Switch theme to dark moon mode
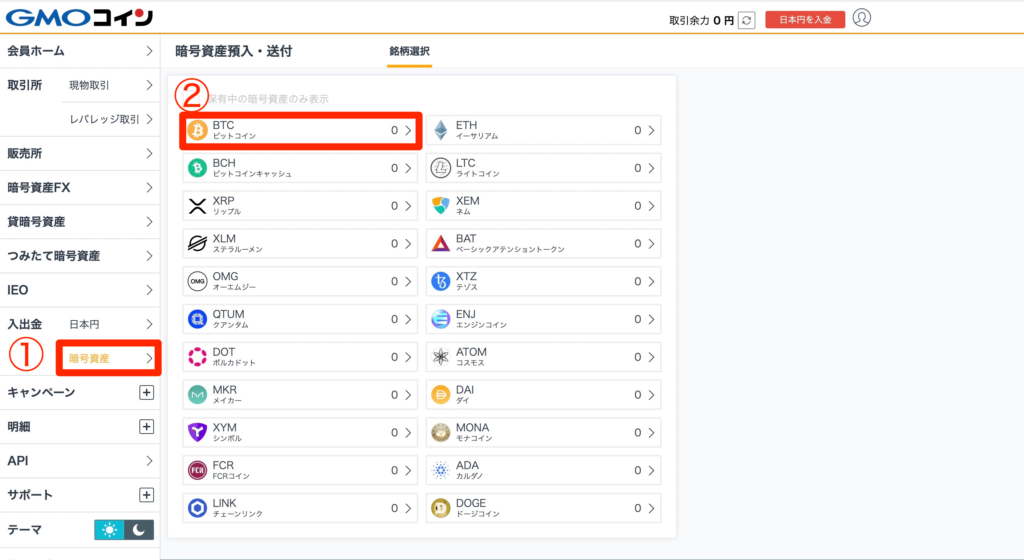1024x560 pixels. tap(140, 530)
